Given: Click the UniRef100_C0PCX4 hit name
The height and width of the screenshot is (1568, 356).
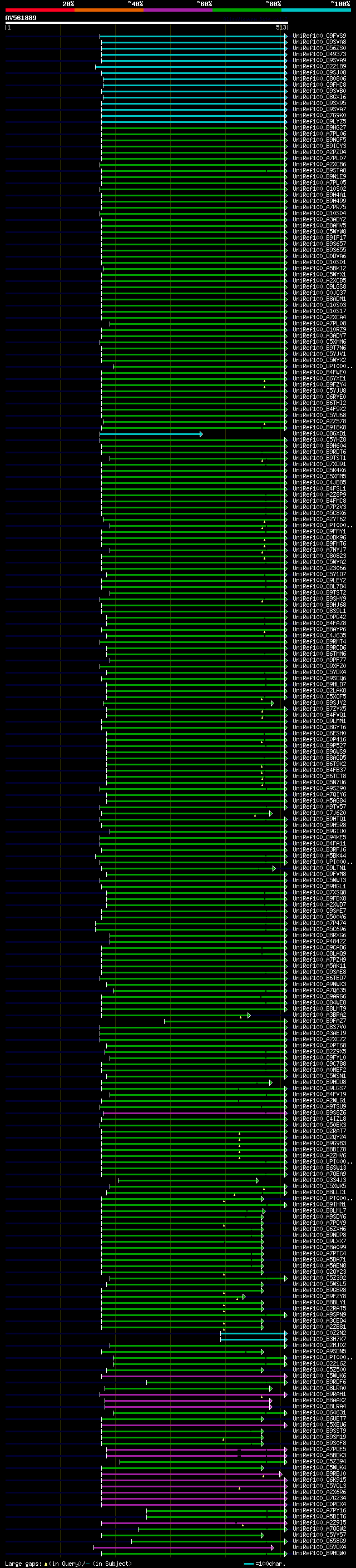Looking at the screenshot, I should coord(319,1504).
